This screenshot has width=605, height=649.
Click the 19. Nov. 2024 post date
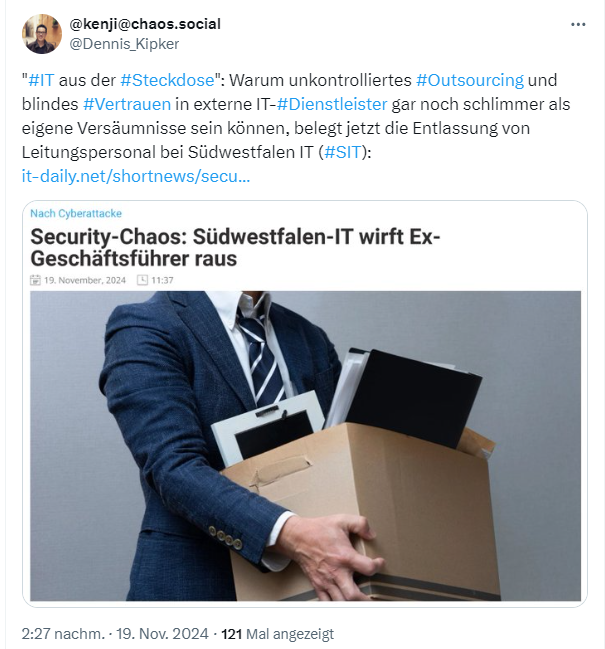point(162,634)
